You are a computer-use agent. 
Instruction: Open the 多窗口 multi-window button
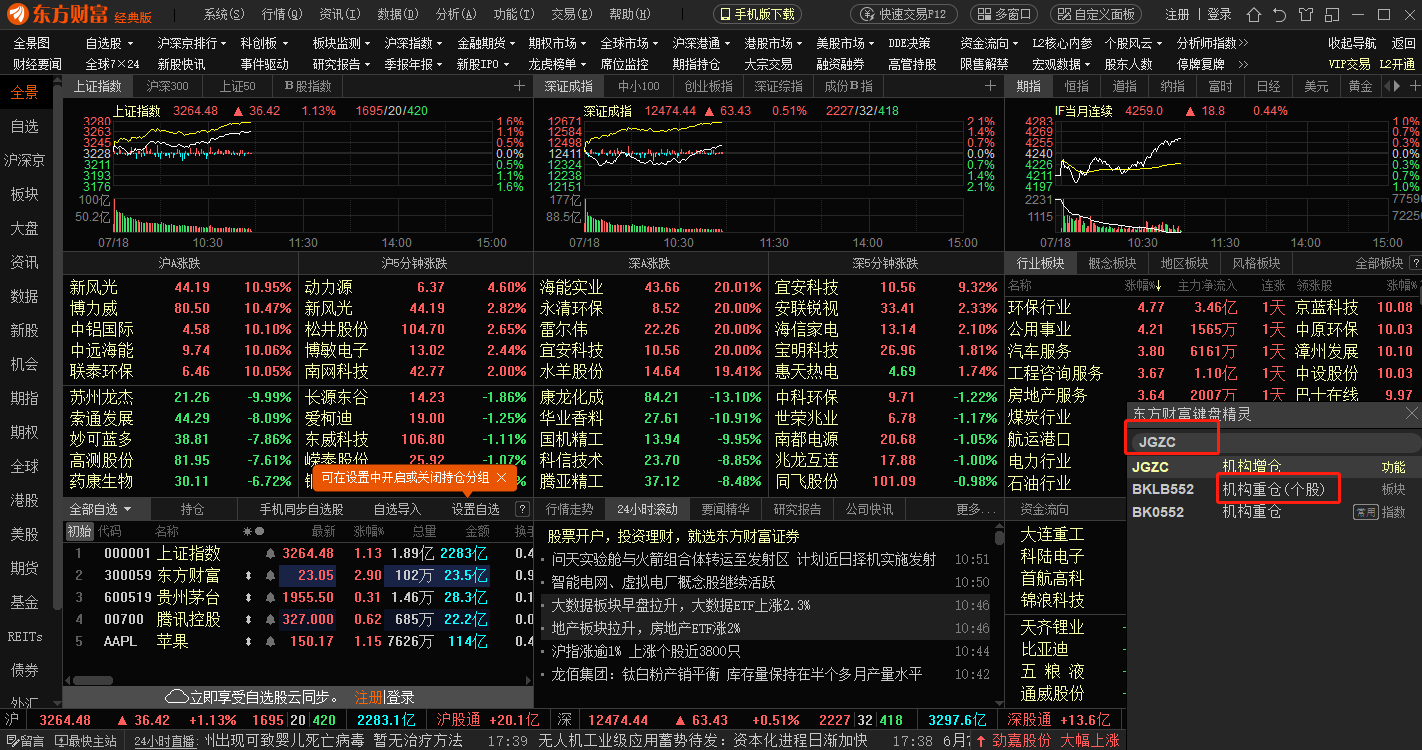(1005, 14)
